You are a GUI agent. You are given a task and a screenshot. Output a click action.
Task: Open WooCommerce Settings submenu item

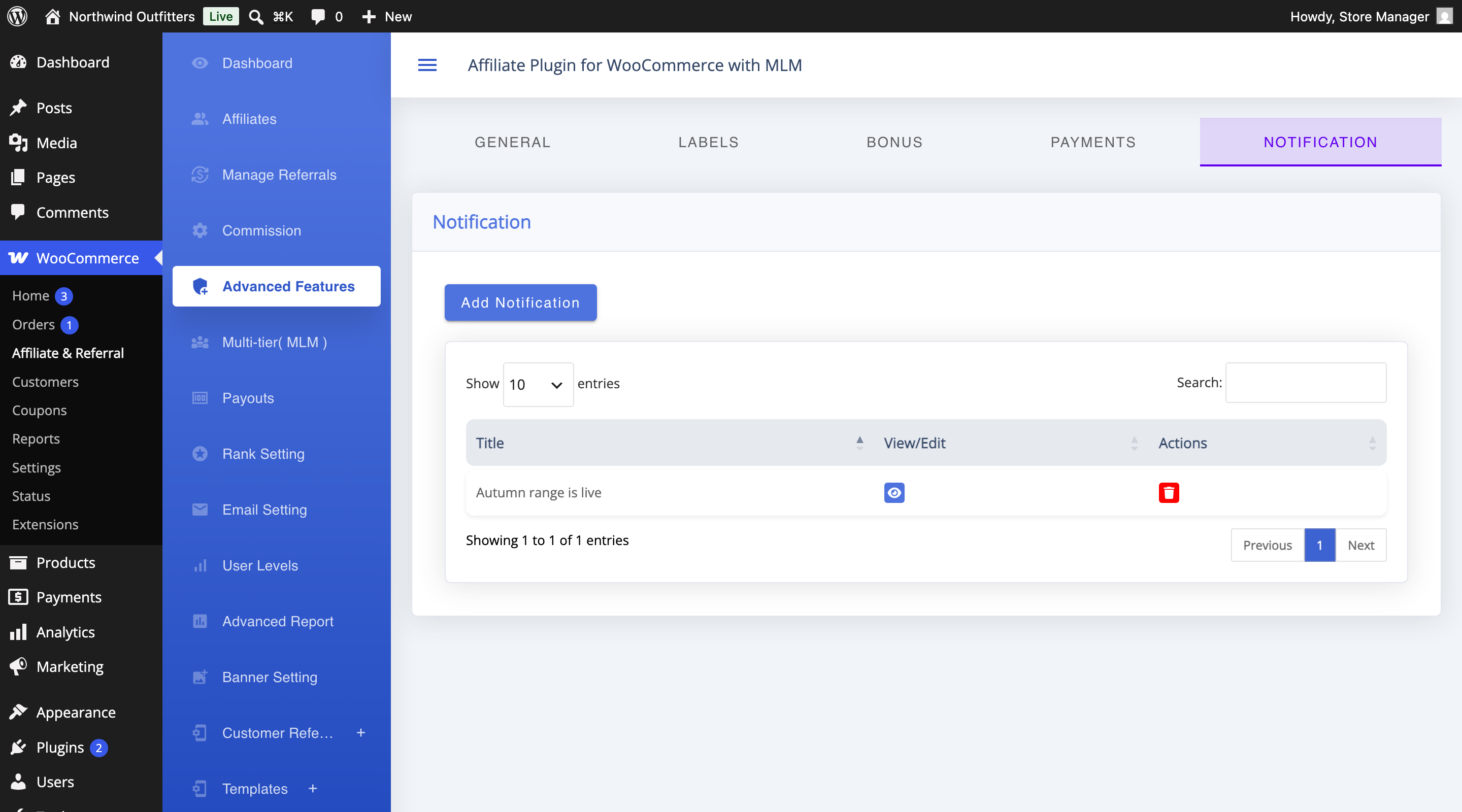[x=37, y=467]
